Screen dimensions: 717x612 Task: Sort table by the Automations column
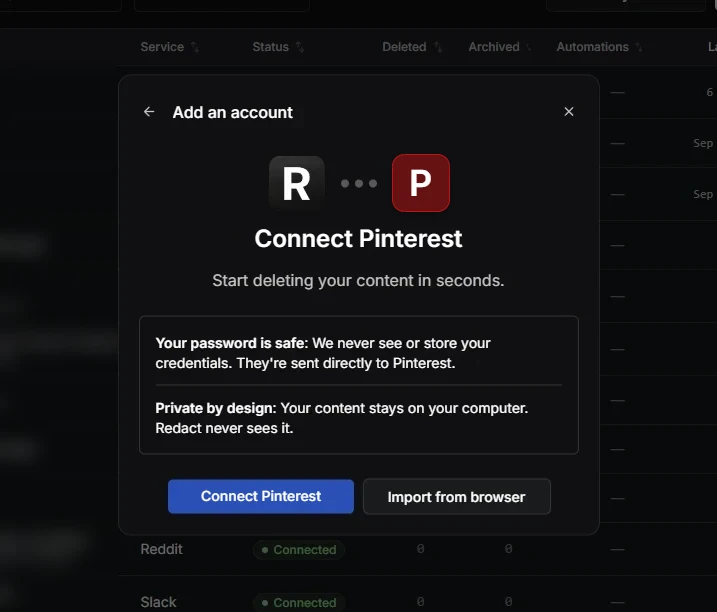599,47
